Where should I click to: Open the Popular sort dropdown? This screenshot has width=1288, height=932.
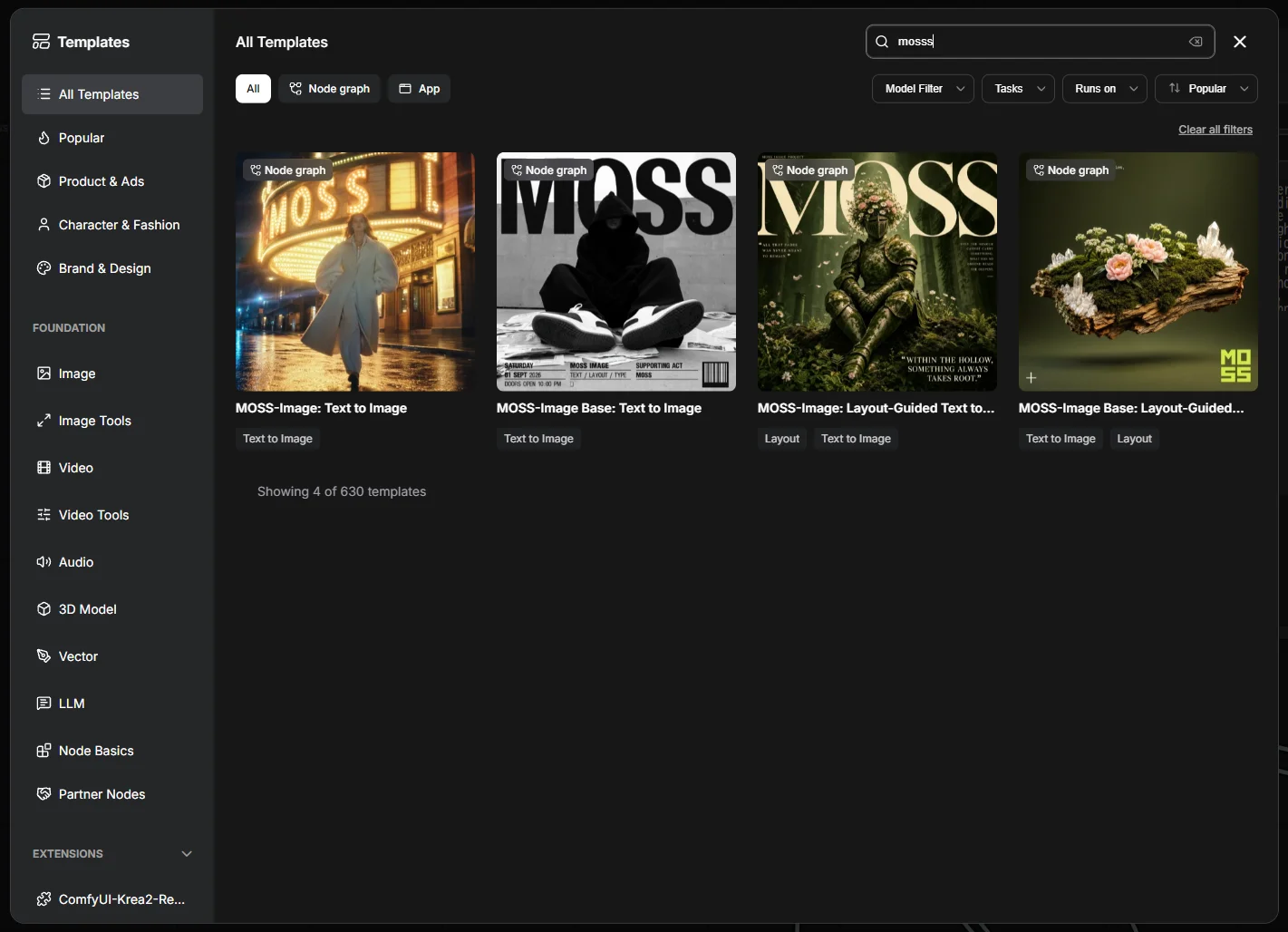(1206, 89)
